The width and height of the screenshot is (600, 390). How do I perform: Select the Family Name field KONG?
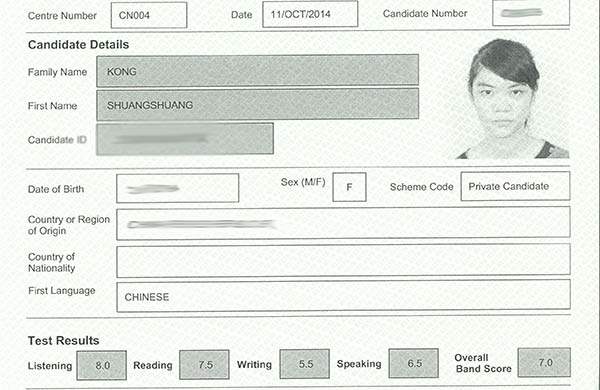[x=258, y=71]
